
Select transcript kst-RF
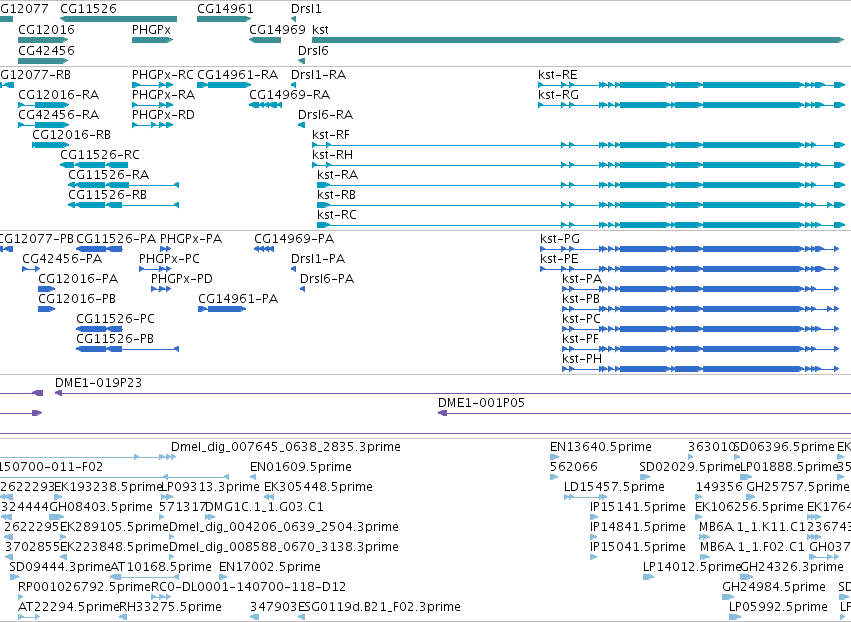(331, 135)
